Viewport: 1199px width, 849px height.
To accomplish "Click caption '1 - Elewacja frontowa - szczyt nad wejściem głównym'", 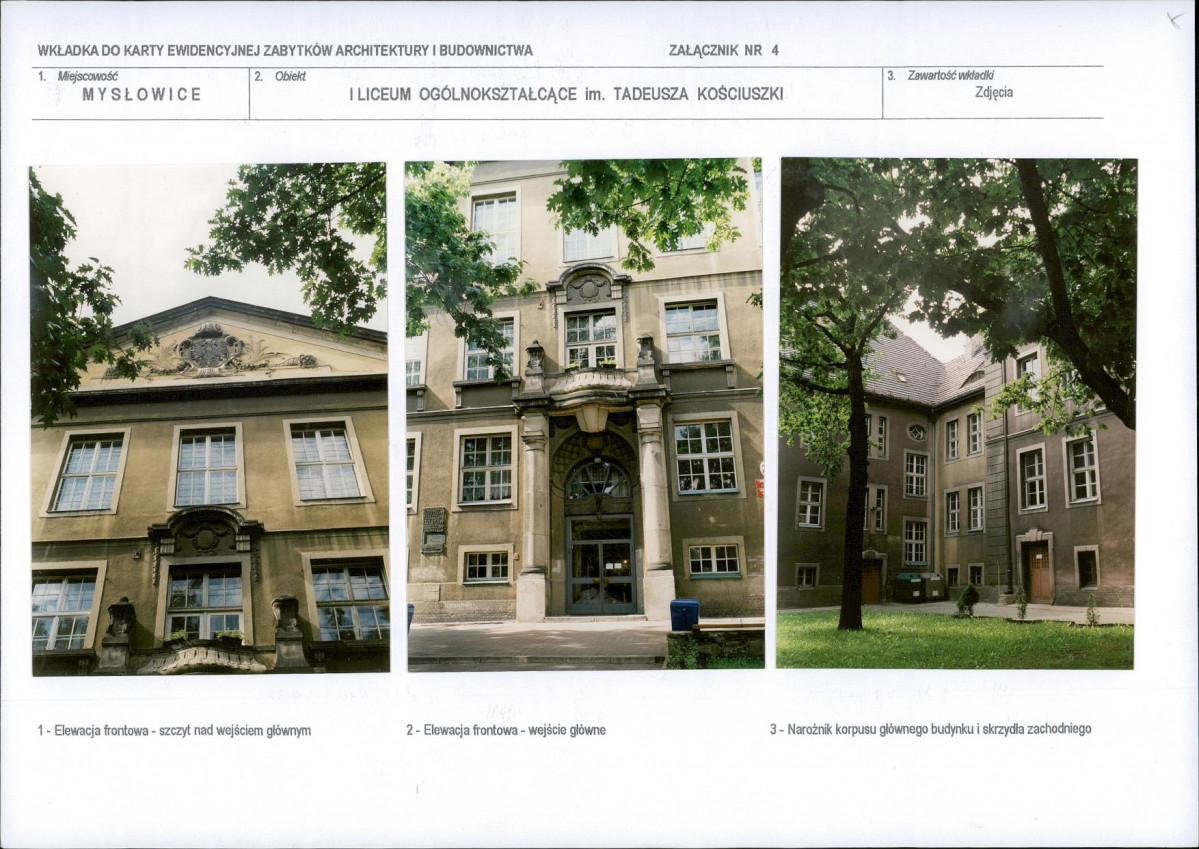I will point(174,730).
